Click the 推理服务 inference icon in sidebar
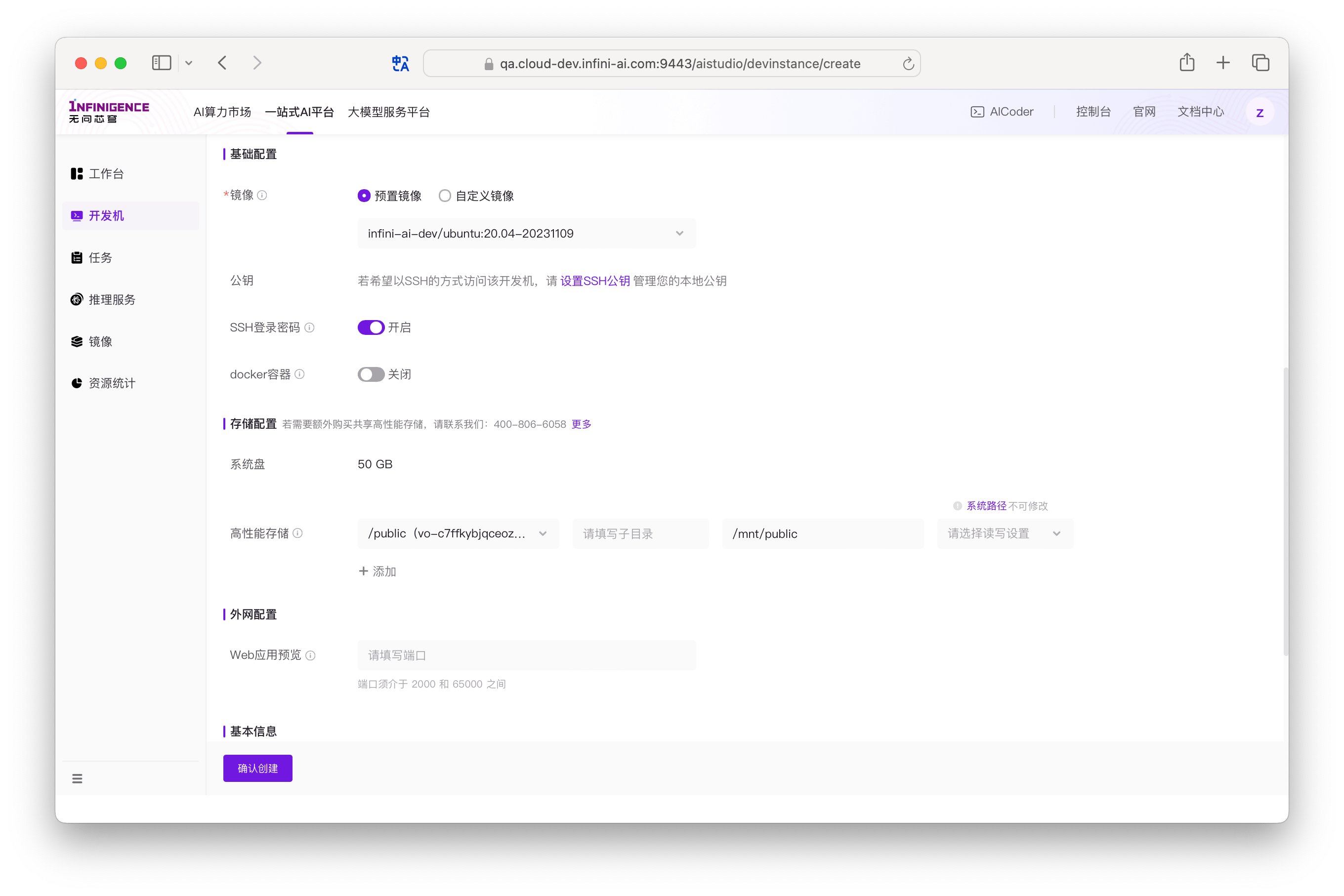This screenshot has height=896, width=1344. coord(77,299)
